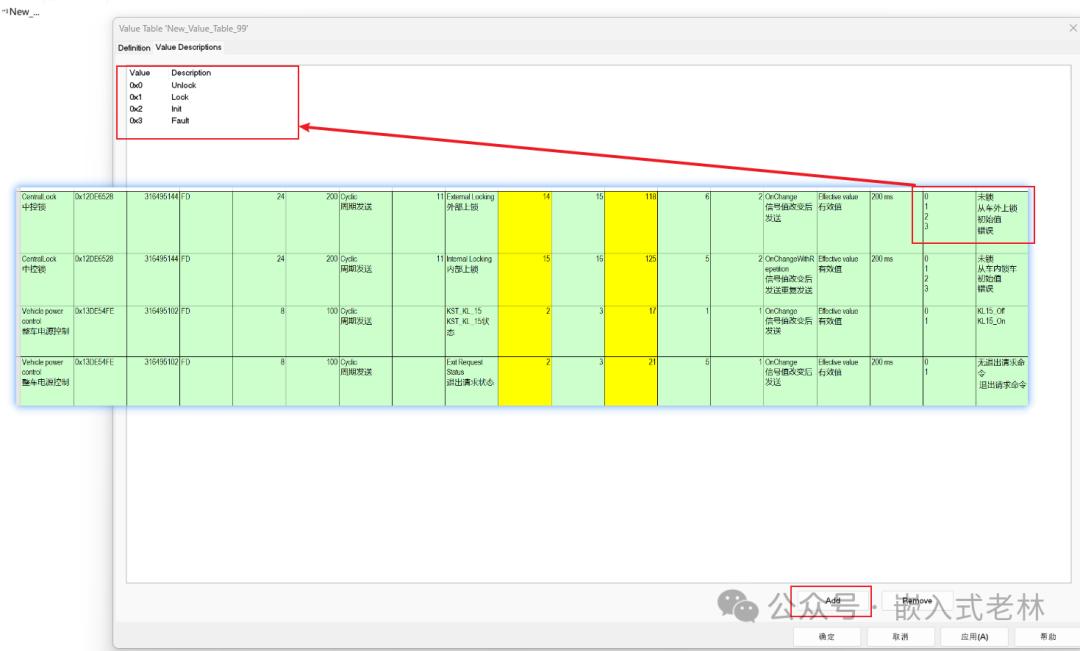Click the Lock description entry
Screen dimensions: 1080x651
180,97
